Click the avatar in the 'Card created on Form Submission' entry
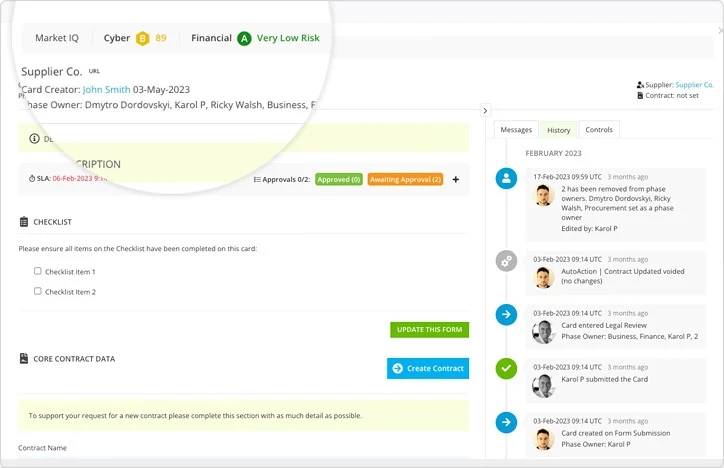724x468 pixels. click(544, 439)
